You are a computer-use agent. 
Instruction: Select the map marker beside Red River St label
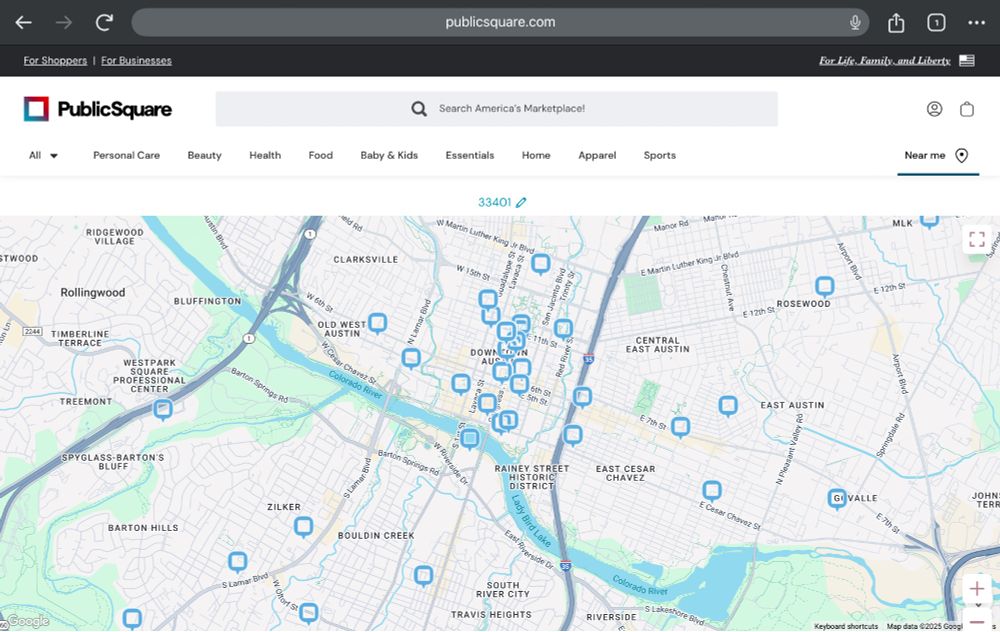point(563,330)
